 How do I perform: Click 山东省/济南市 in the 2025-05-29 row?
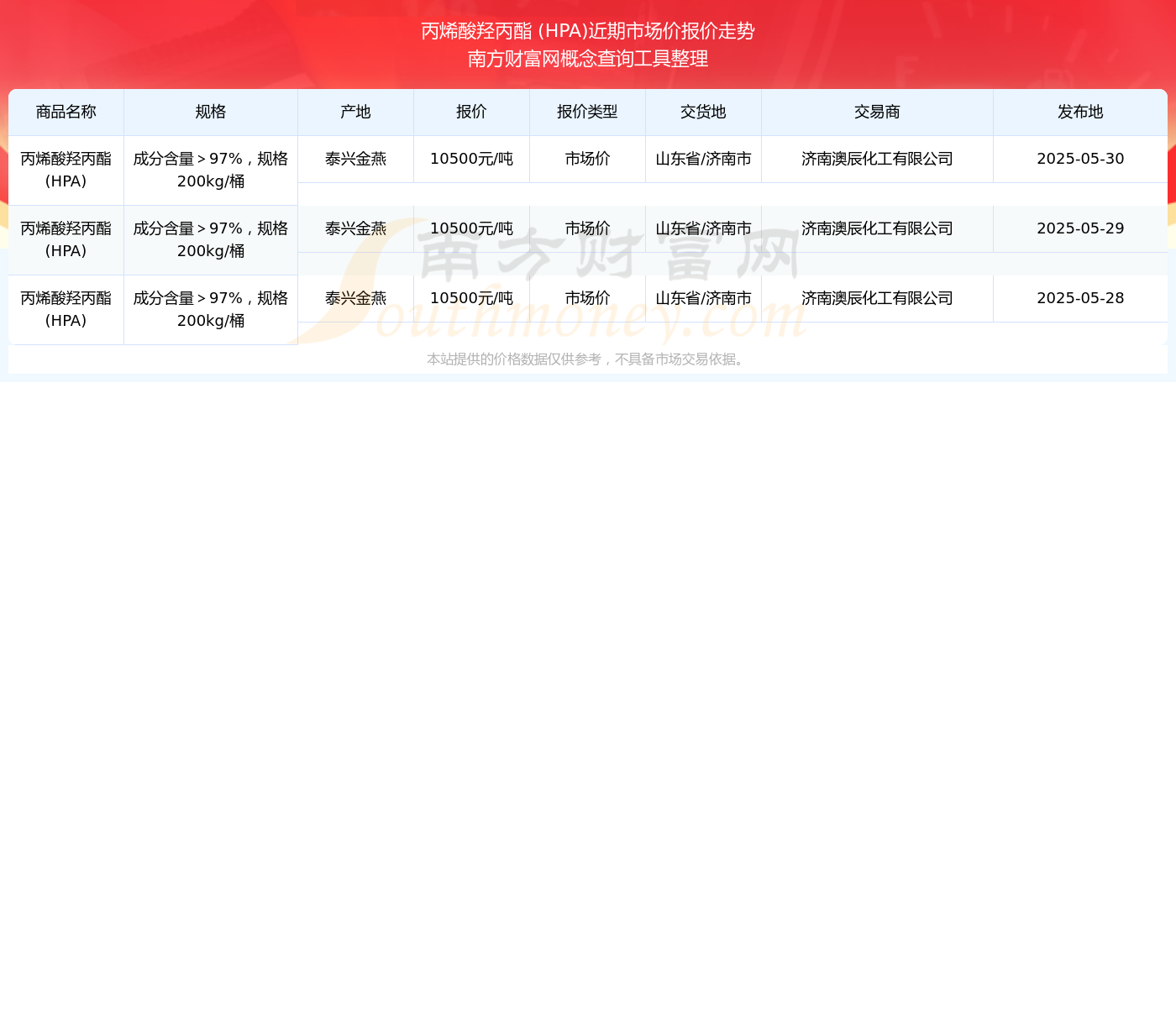tap(704, 229)
